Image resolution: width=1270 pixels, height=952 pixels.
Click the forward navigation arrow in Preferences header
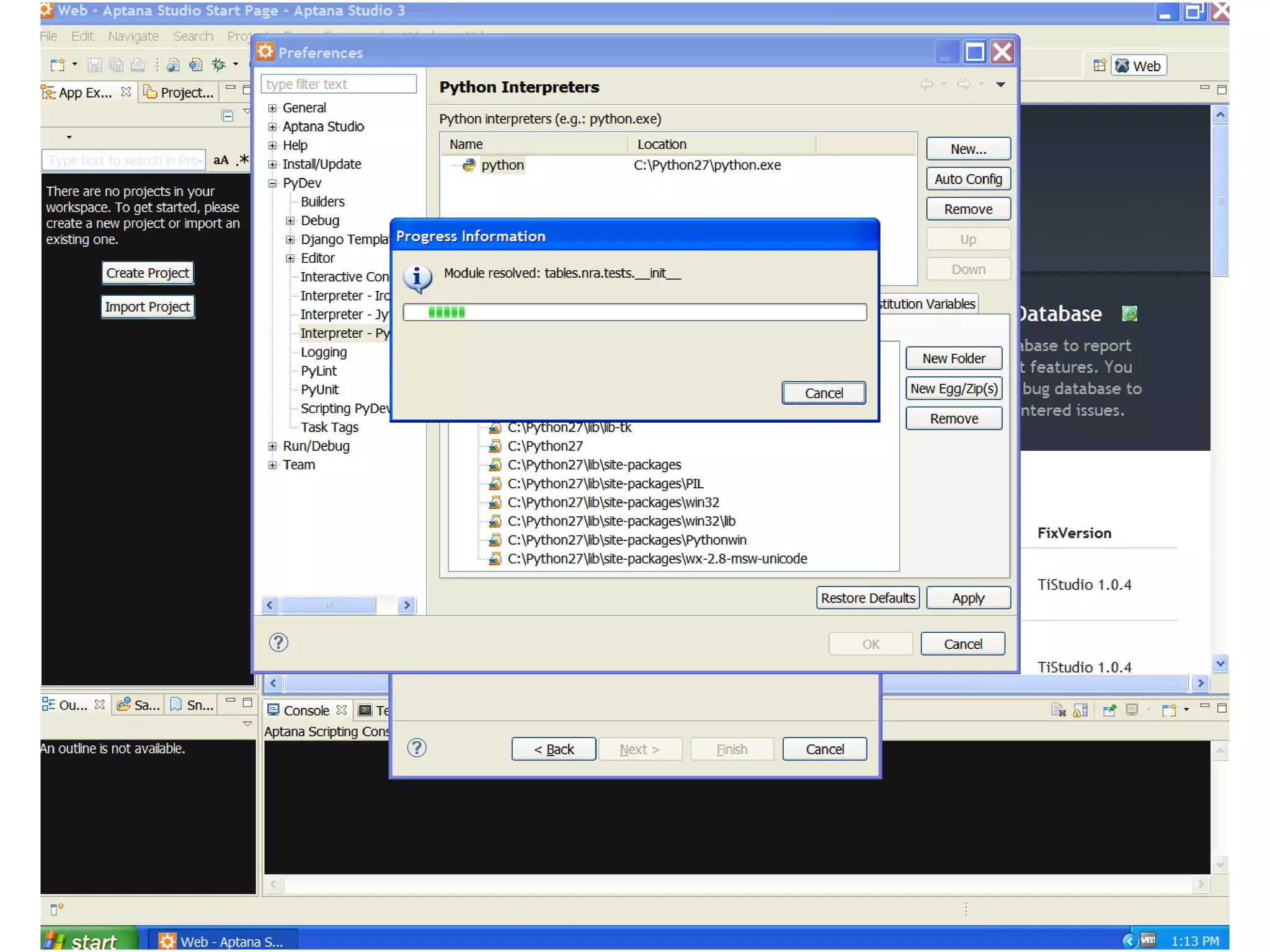pyautogui.click(x=964, y=84)
